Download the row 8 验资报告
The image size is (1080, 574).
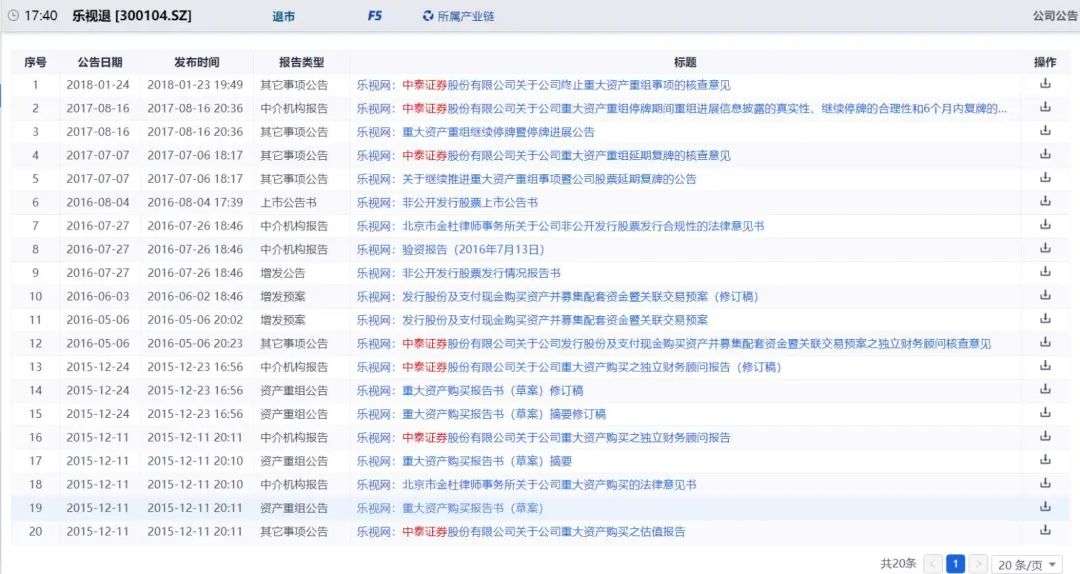1045,248
